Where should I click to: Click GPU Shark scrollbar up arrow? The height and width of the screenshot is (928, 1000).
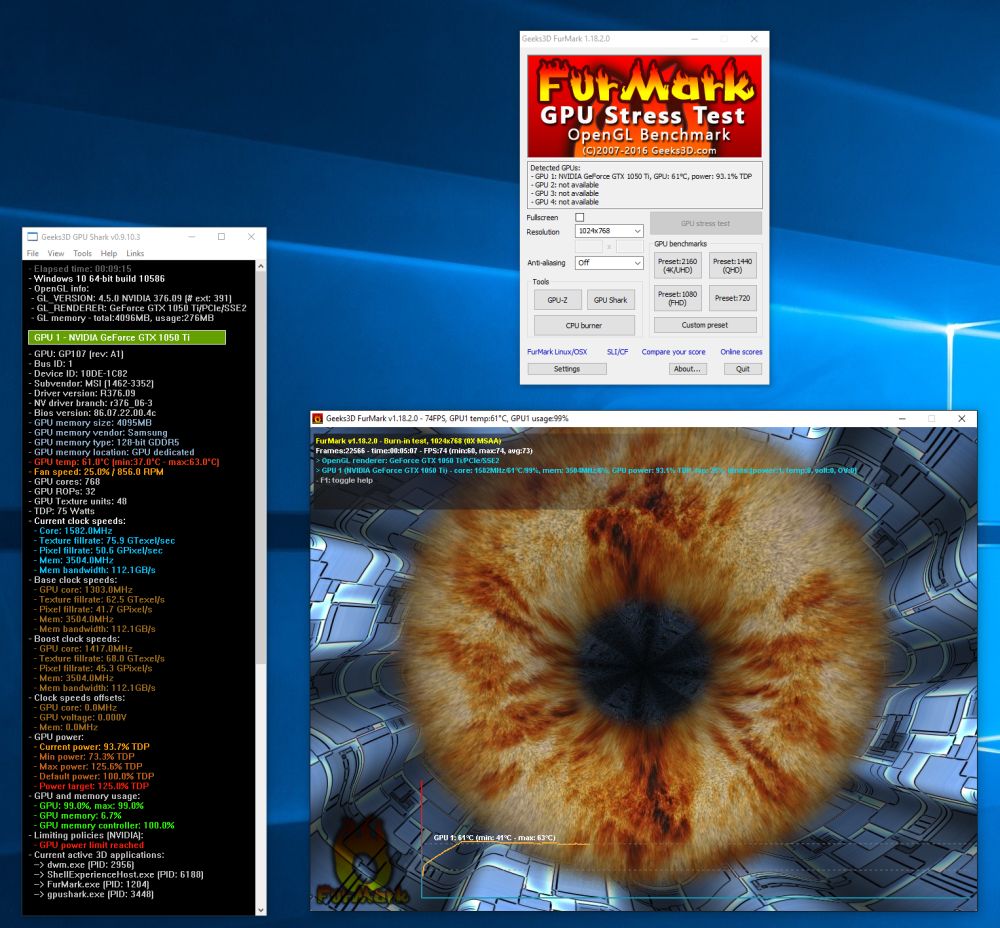pos(260,265)
